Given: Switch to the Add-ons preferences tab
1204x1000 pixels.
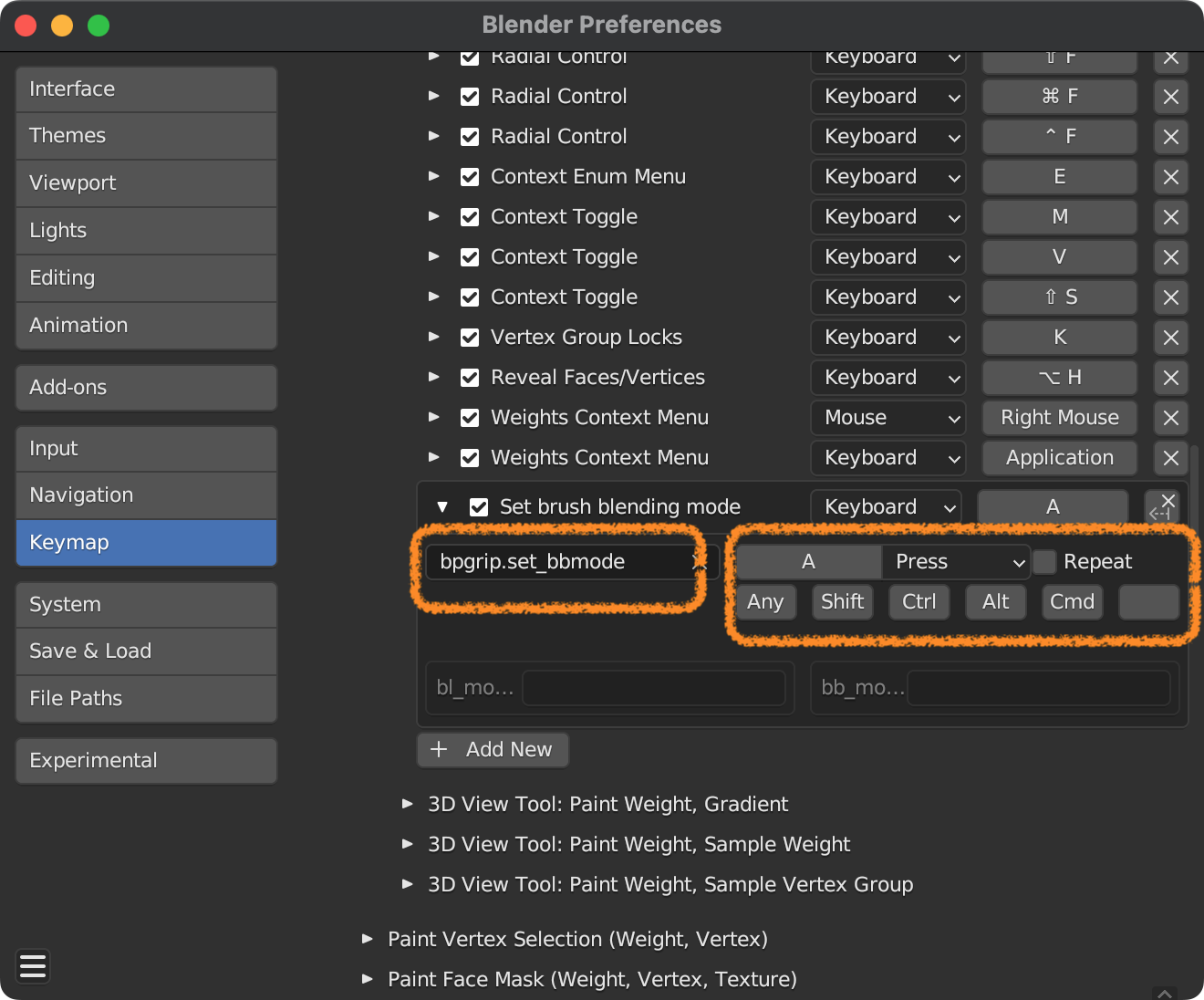Looking at the screenshot, I should 146,387.
